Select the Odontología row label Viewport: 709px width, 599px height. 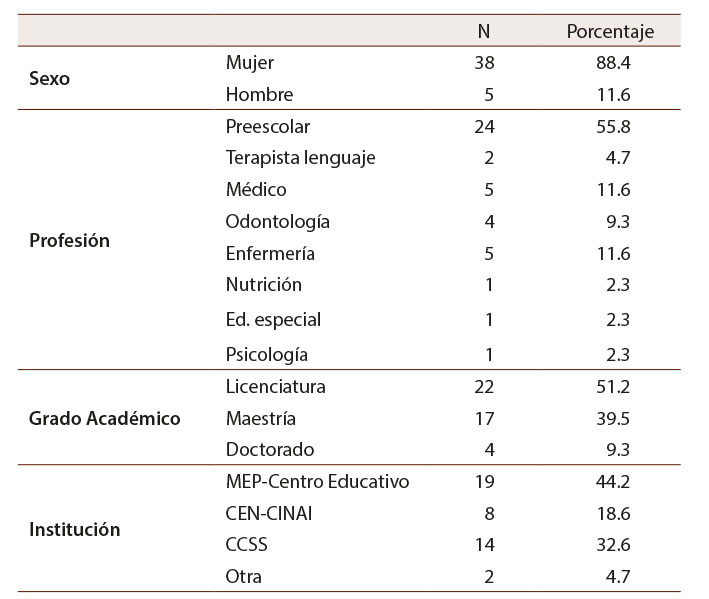click(278, 221)
